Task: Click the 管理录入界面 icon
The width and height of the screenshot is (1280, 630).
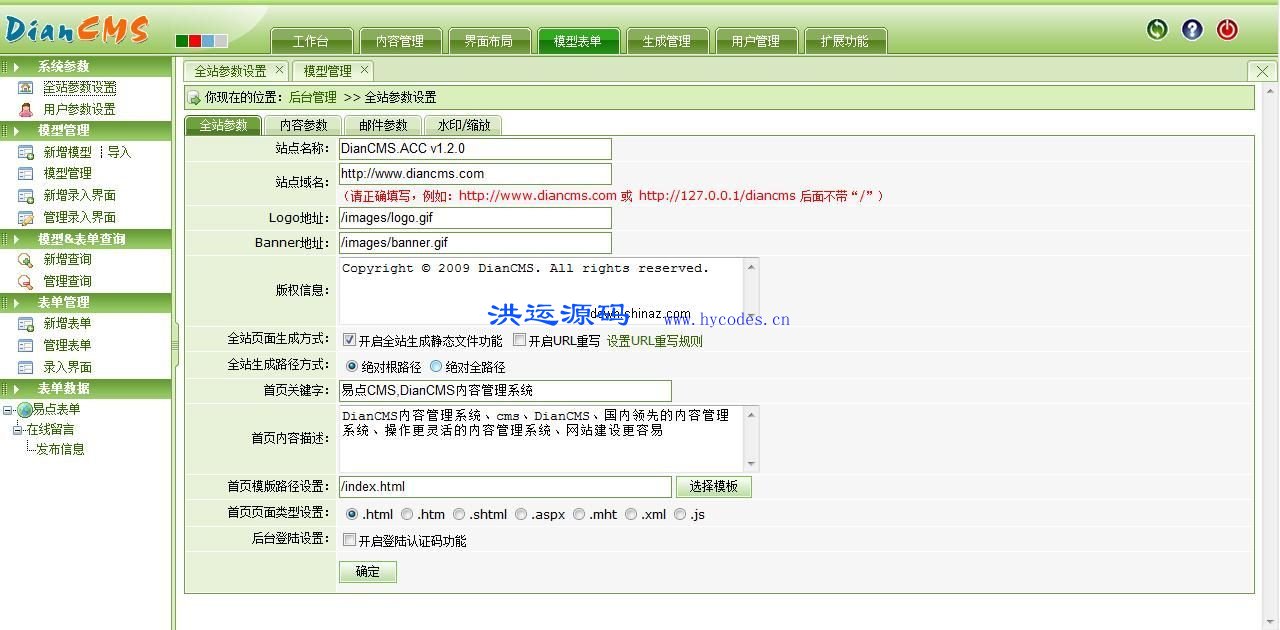Action: [26, 218]
